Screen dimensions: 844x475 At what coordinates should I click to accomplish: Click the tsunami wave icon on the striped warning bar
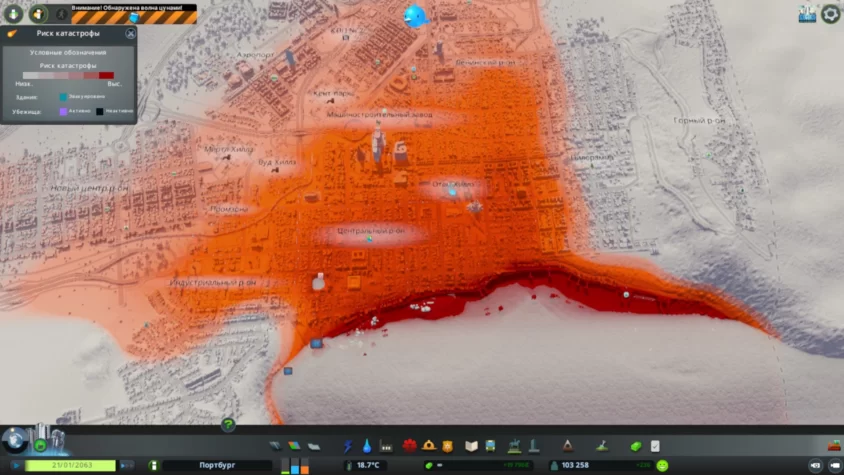(x=135, y=18)
